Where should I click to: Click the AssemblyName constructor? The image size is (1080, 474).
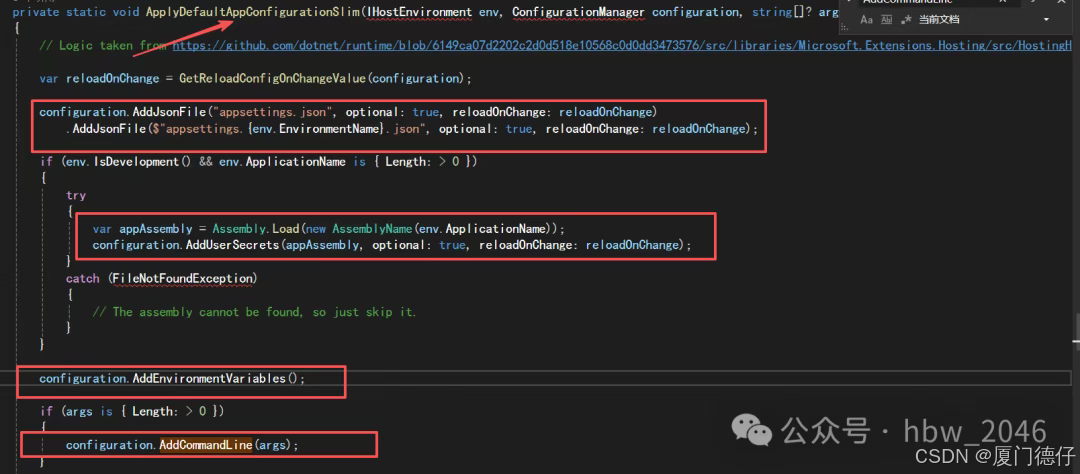point(373,228)
